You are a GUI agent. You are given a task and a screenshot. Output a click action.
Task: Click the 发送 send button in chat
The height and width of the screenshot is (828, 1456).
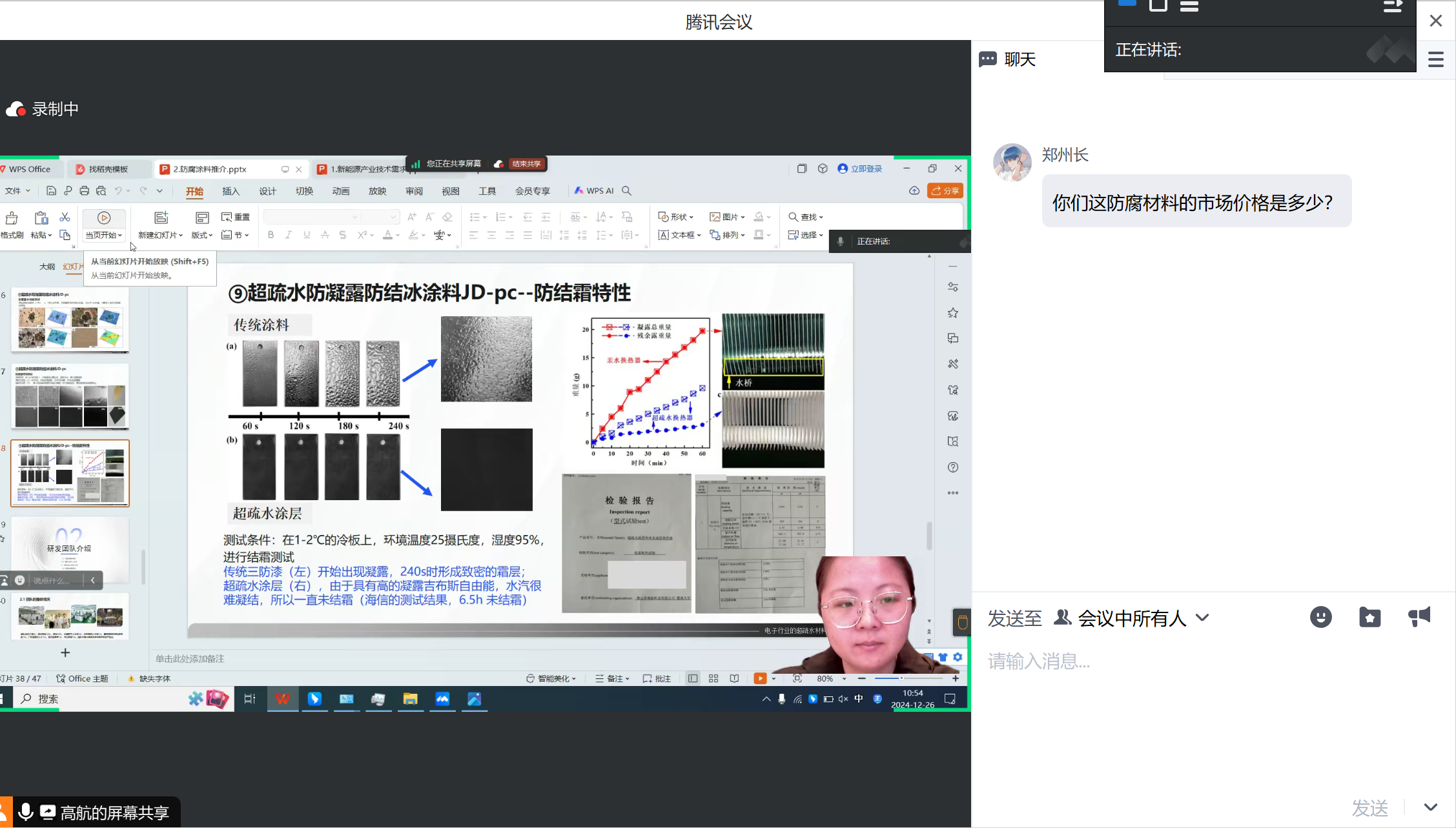coord(1370,807)
